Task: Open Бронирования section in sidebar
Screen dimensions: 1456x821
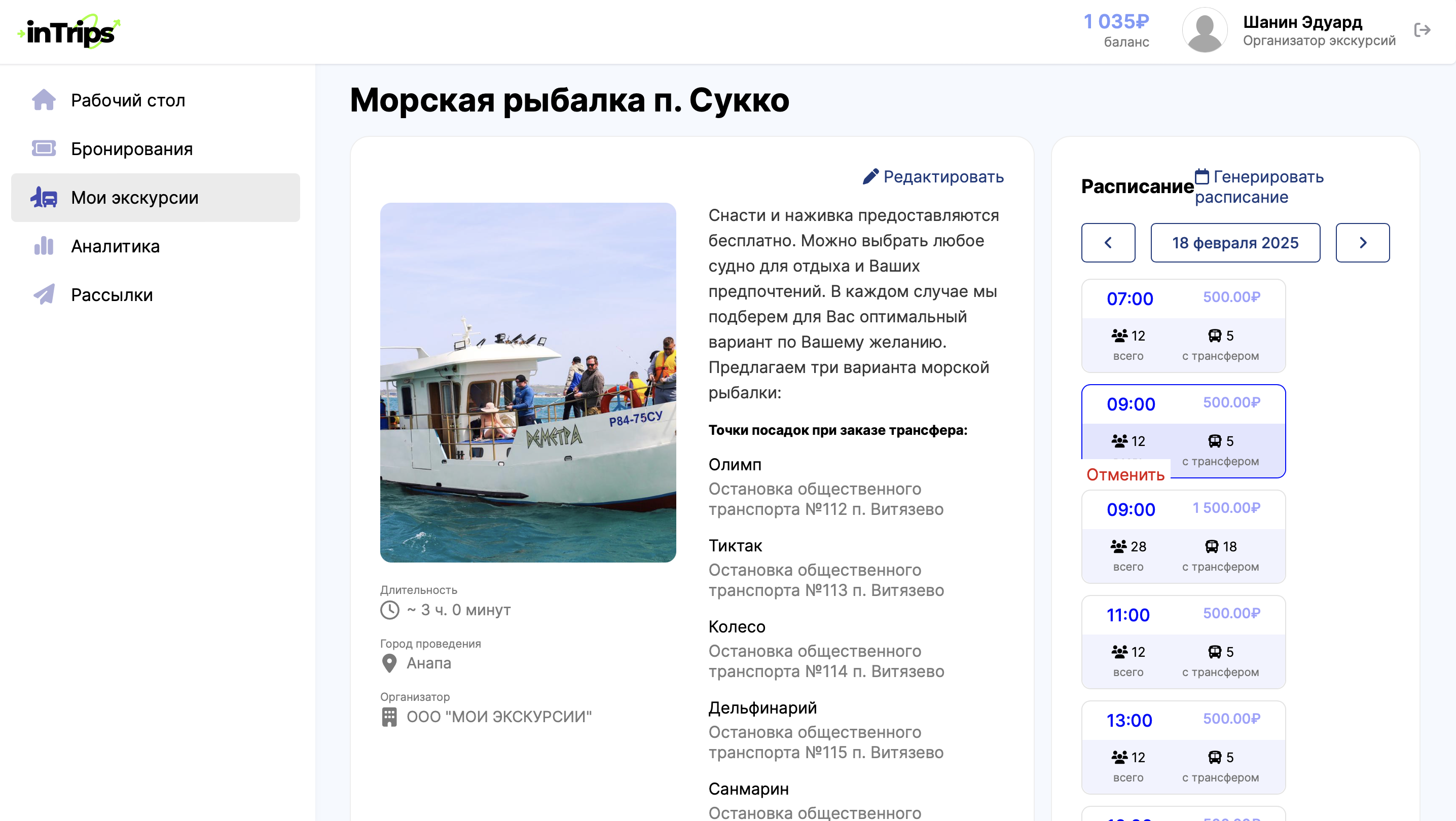Action: [x=132, y=148]
